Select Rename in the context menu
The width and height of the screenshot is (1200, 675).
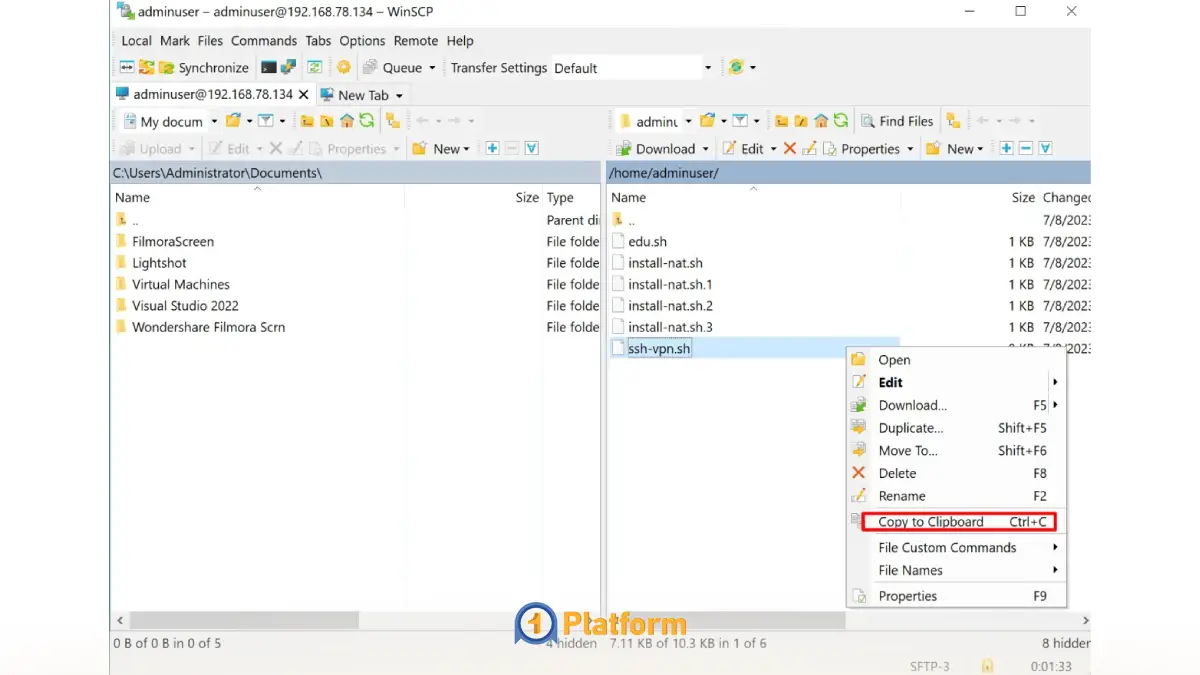coord(901,496)
